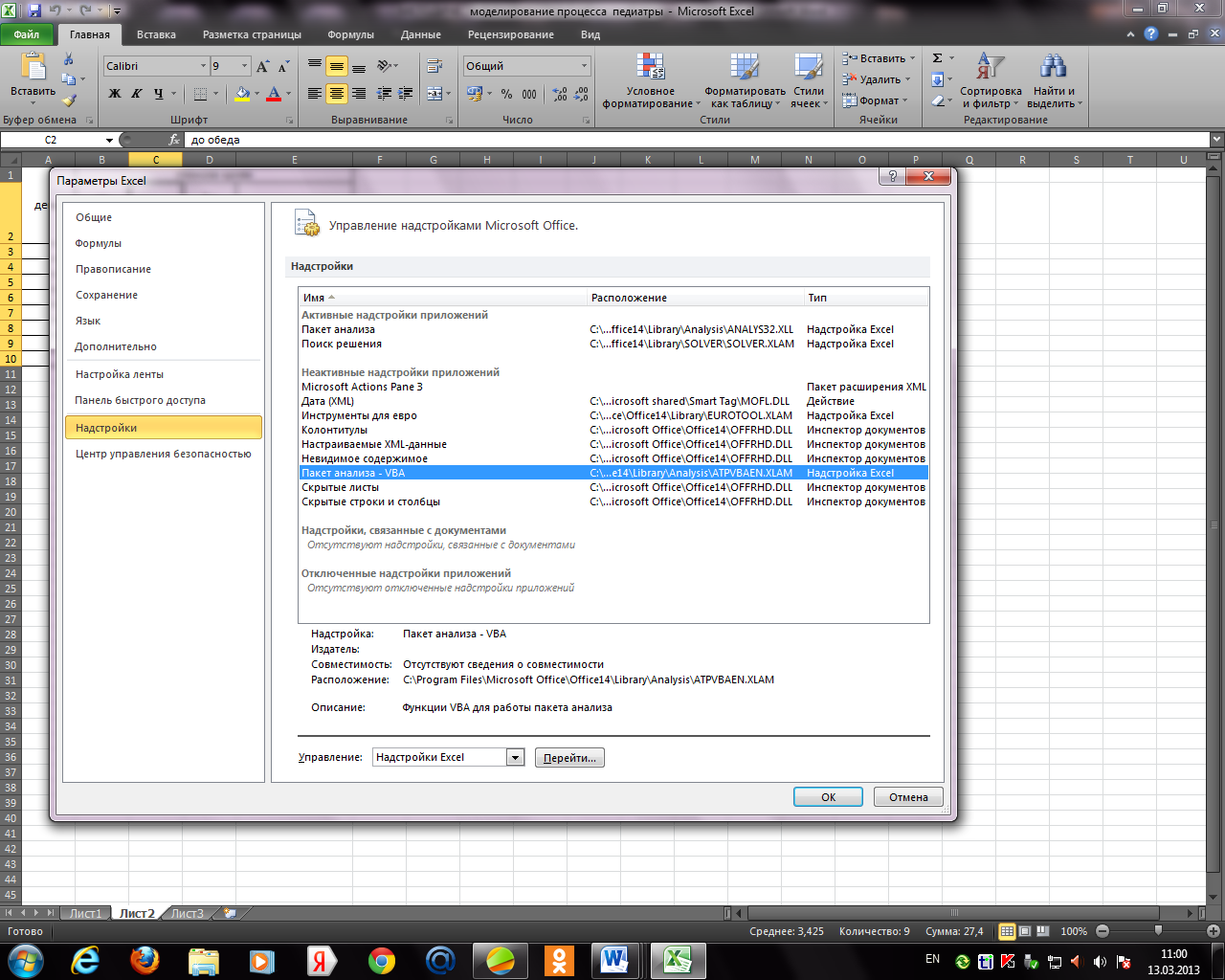Select Центр управления безопасностью category

163,454
